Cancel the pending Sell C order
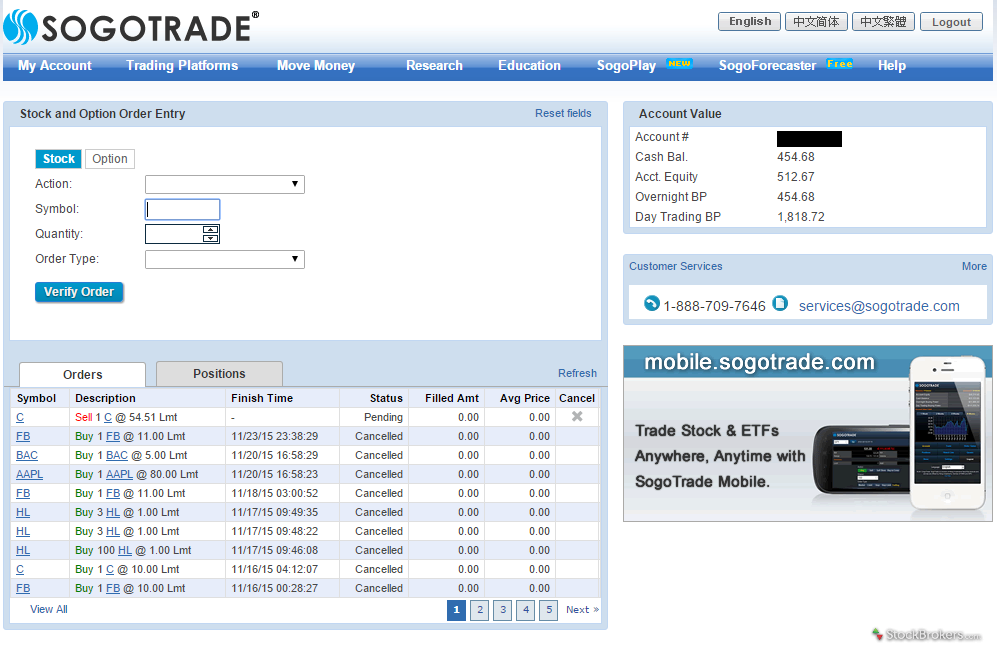This screenshot has width=997, height=654. click(577, 416)
